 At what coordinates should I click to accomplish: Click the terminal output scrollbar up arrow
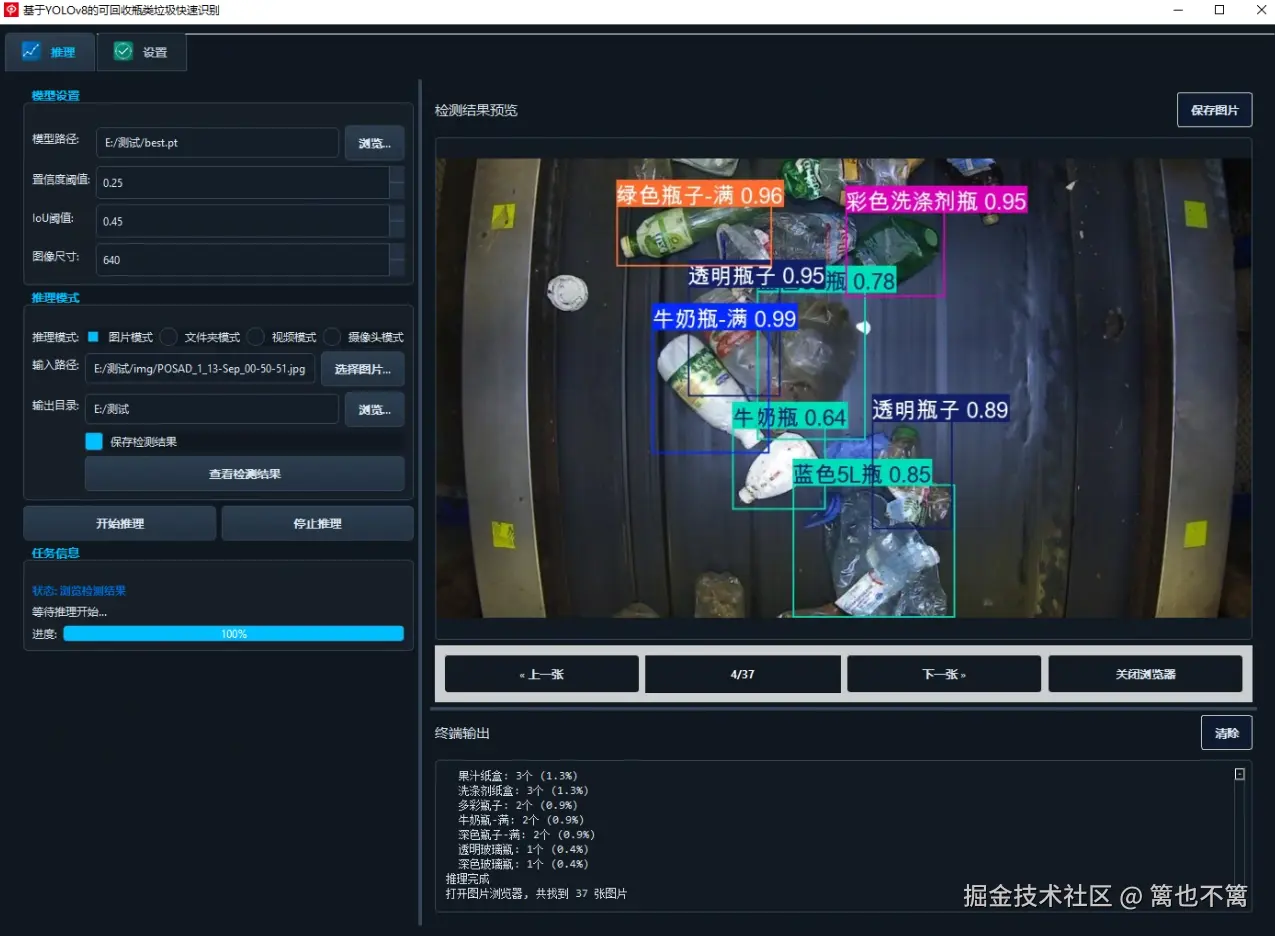click(x=1240, y=774)
